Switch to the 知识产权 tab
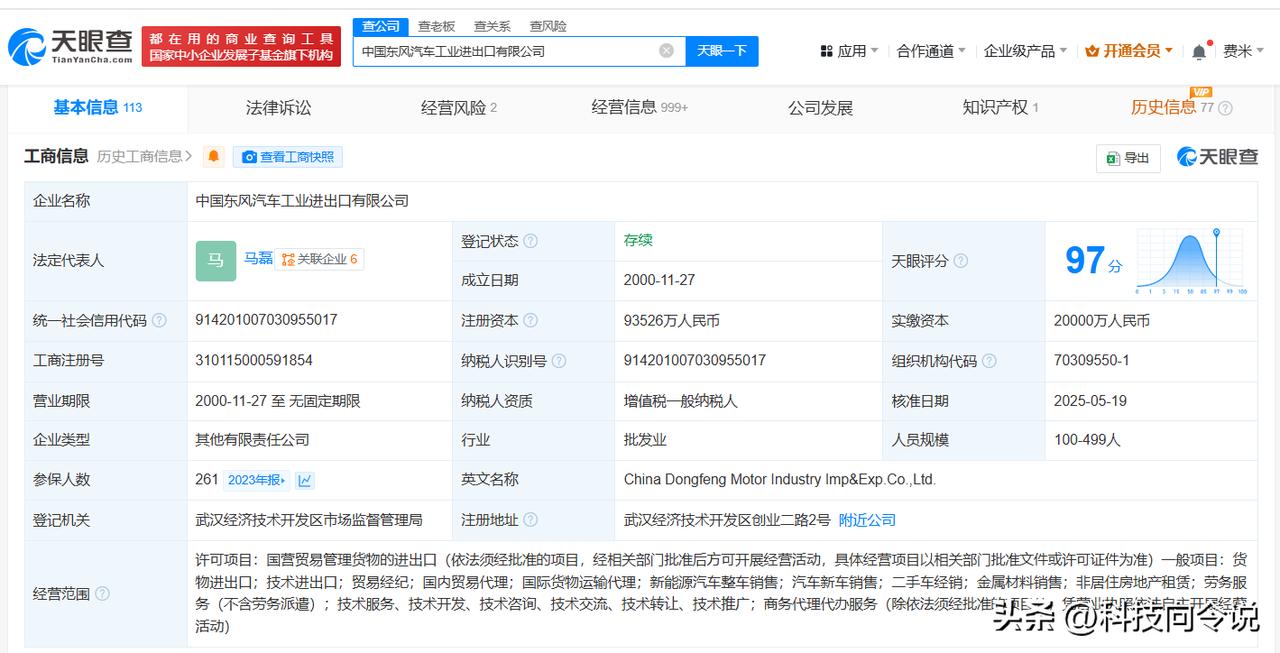This screenshot has height=653, width=1280. (1001, 108)
